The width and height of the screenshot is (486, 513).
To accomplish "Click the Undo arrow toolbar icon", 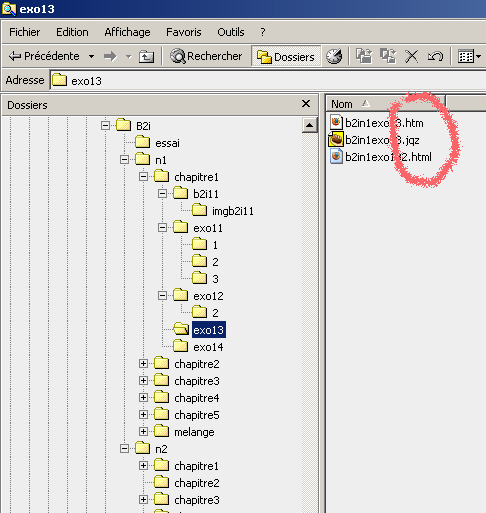I will pyautogui.click(x=435, y=56).
